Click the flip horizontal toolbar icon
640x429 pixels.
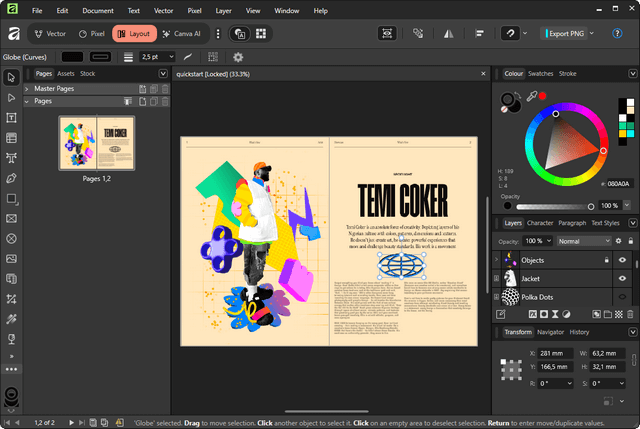(x=449, y=34)
